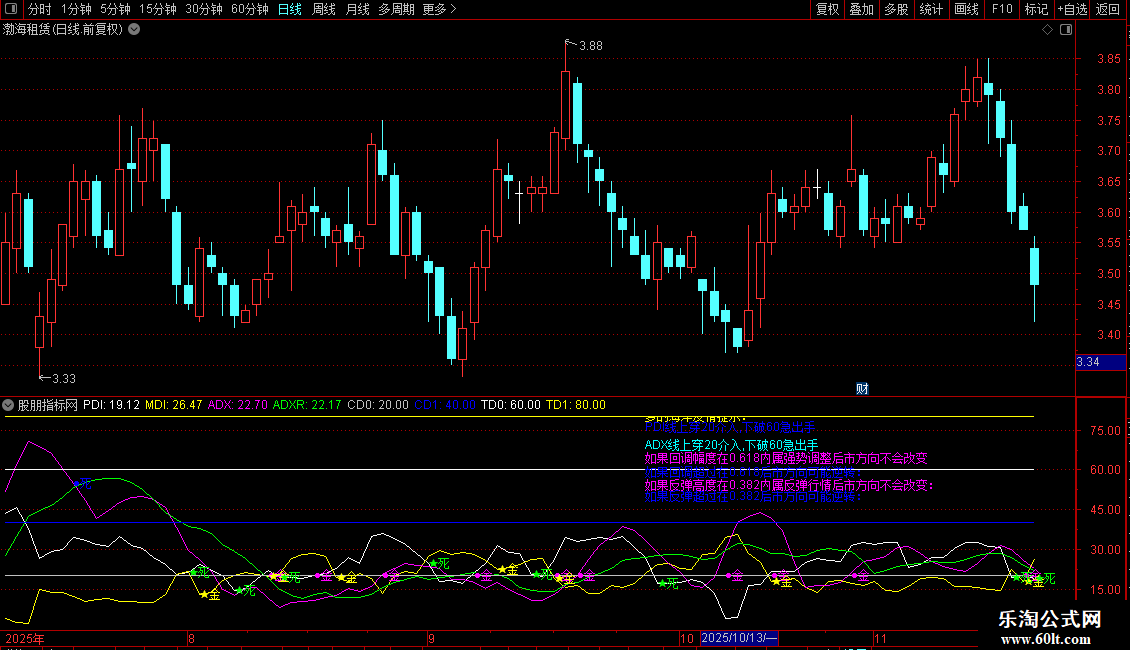Expand the 渤海租赁 stock title dropdown
The height and width of the screenshot is (650, 1130).
(134, 30)
